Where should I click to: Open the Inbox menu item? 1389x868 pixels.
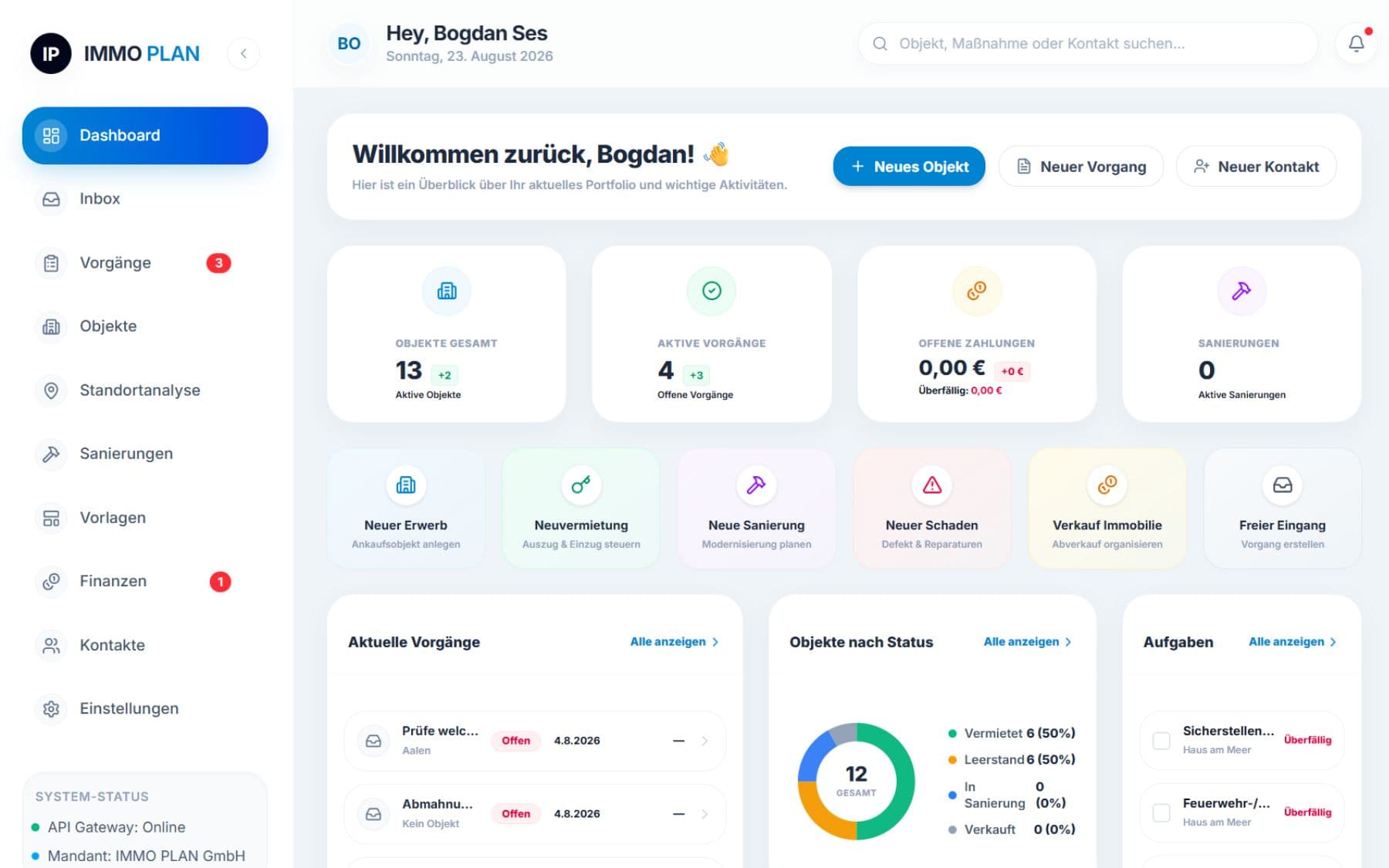point(145,199)
